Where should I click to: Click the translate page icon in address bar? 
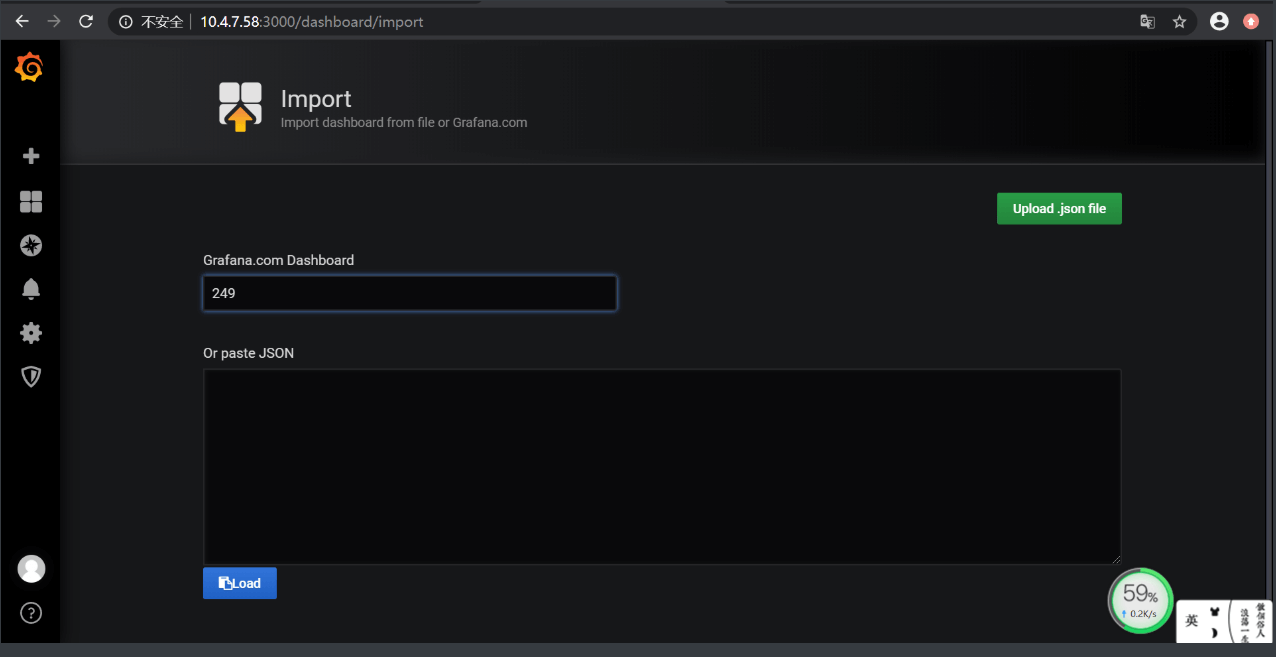(x=1148, y=21)
